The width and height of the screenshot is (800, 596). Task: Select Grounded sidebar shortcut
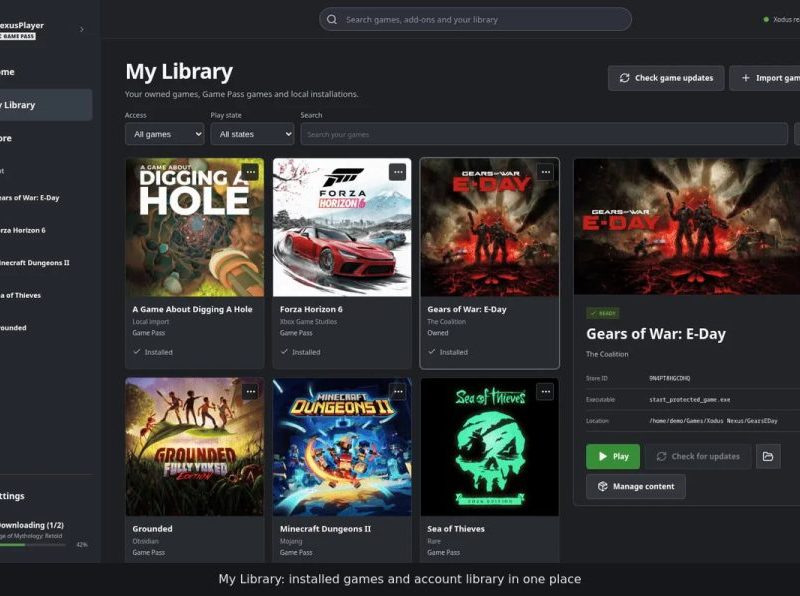pos(13,328)
